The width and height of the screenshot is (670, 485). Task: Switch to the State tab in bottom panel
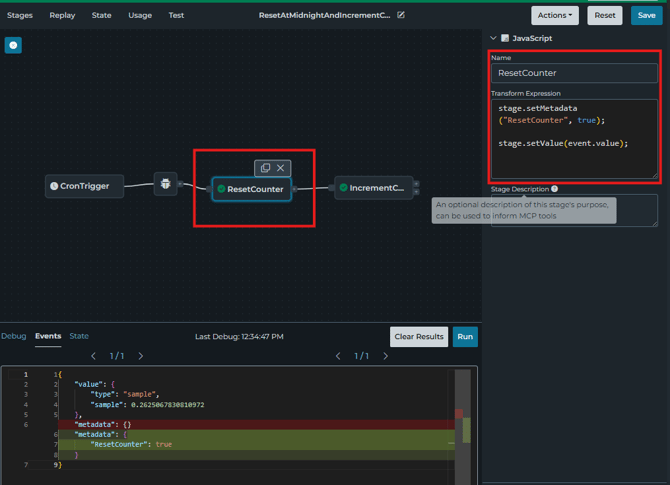coord(79,336)
